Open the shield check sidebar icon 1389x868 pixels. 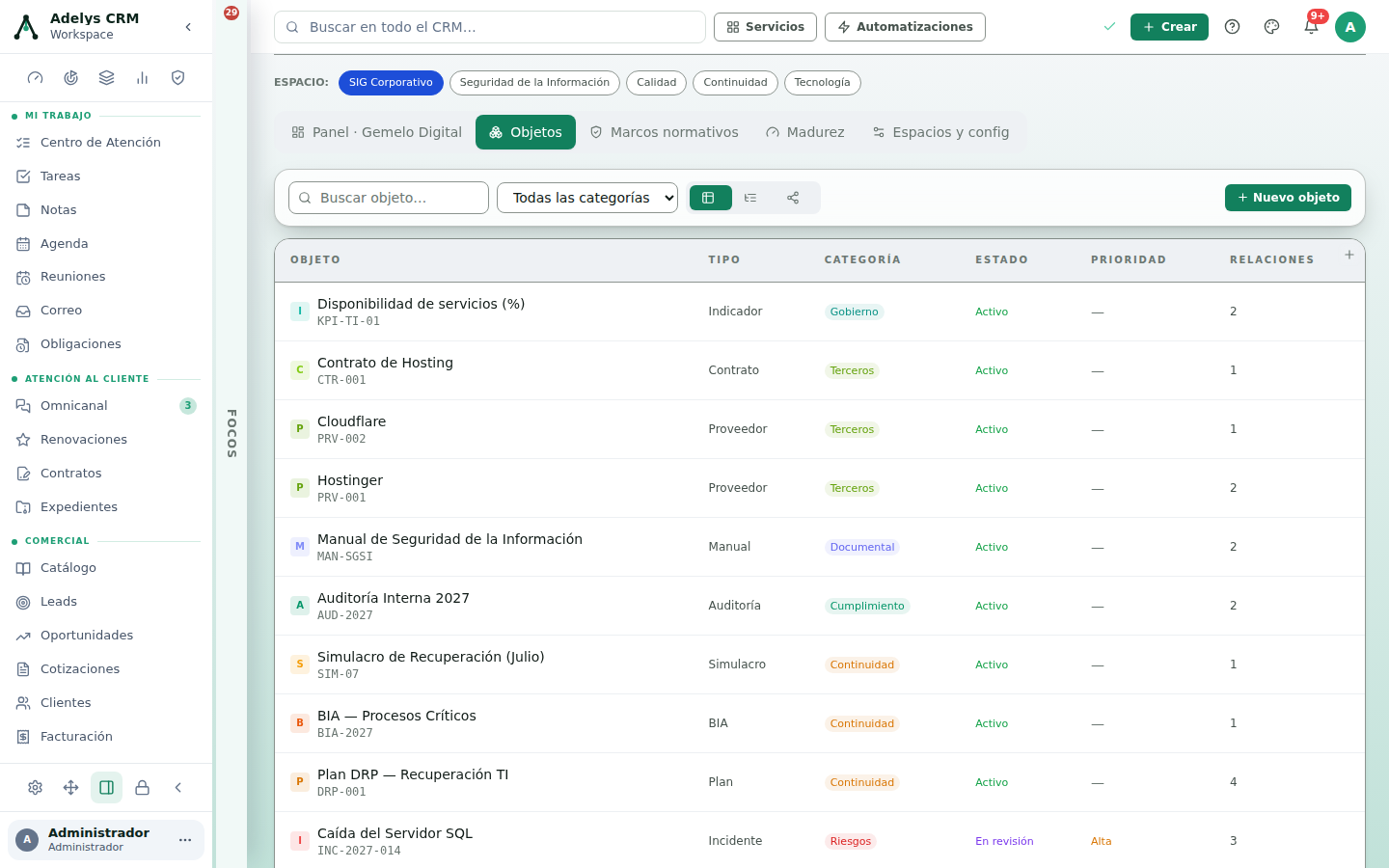click(178, 78)
